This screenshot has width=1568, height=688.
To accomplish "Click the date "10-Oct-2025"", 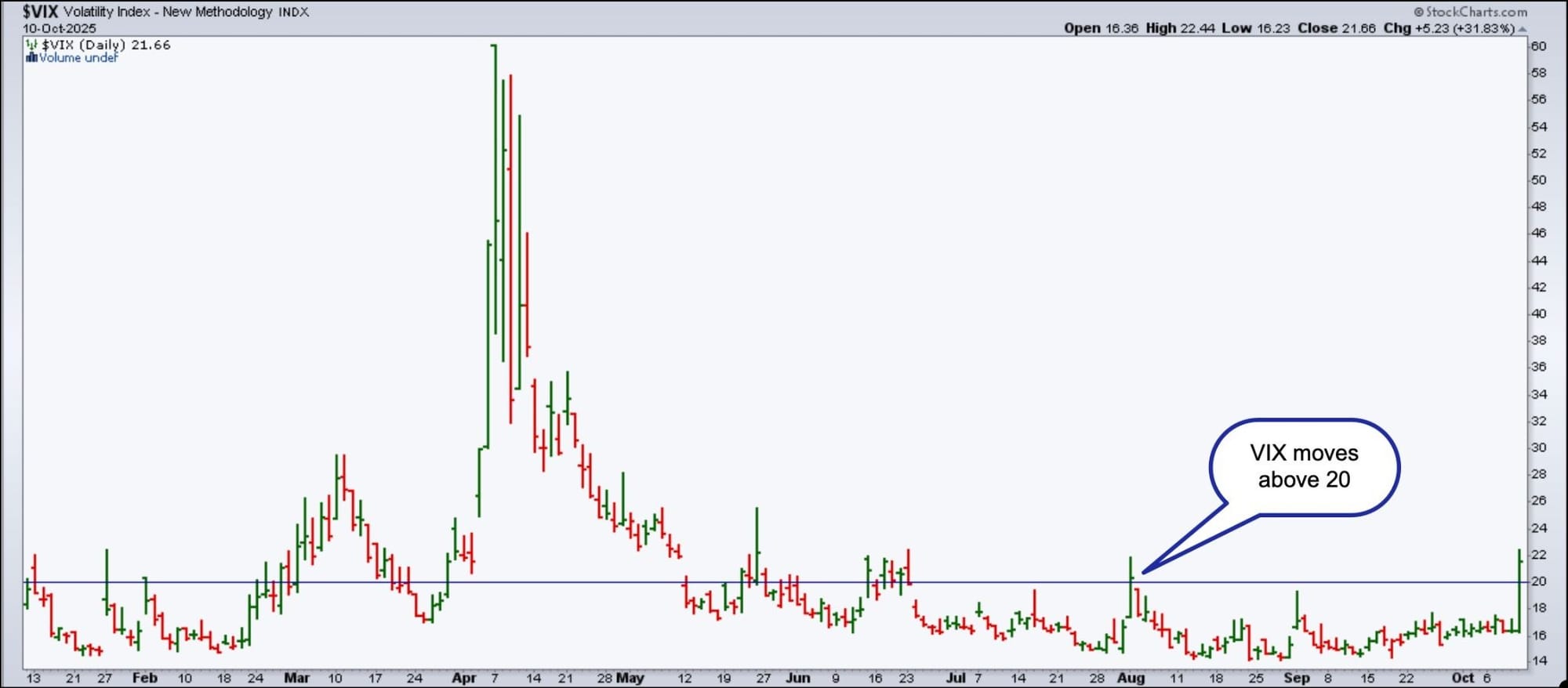I will coord(59,28).
